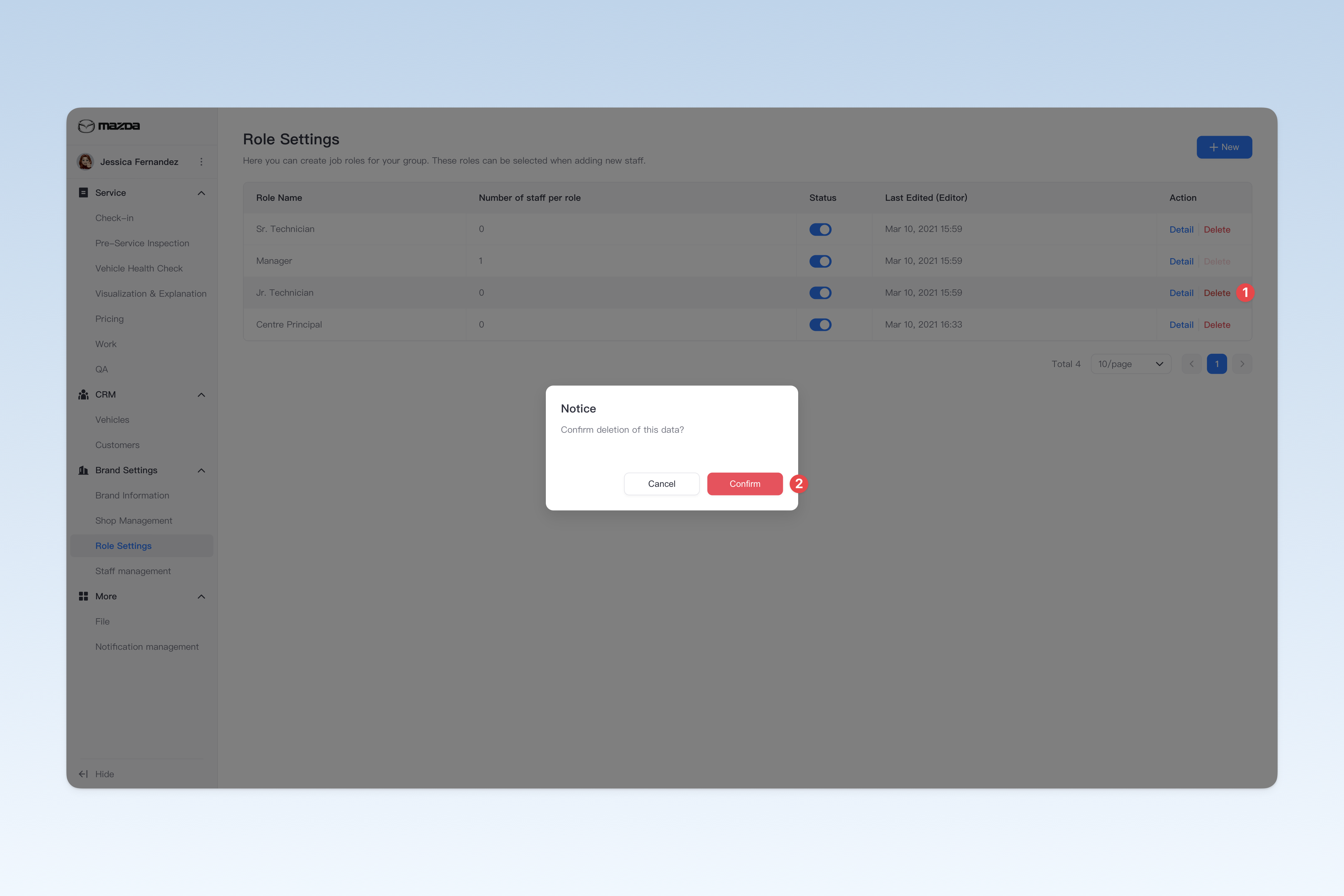The width and height of the screenshot is (1344, 896).
Task: Toggle status switch for Centre Principal
Action: pyautogui.click(x=820, y=325)
